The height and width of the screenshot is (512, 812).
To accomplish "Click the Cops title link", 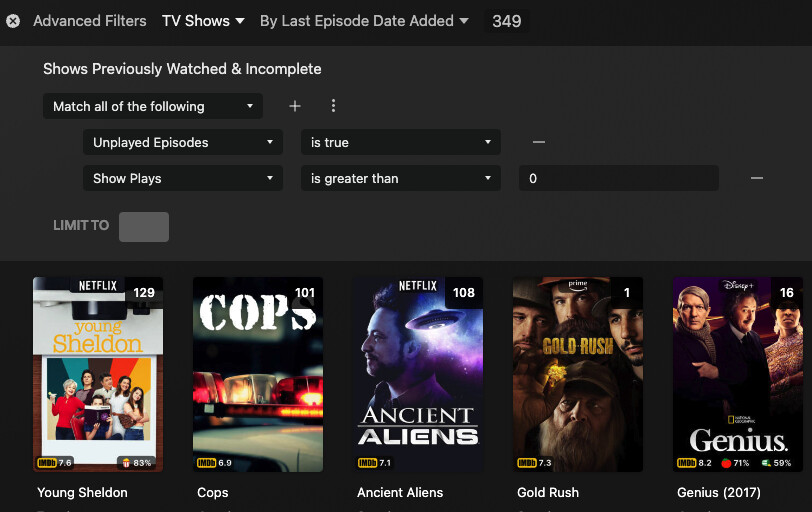I will [x=213, y=492].
